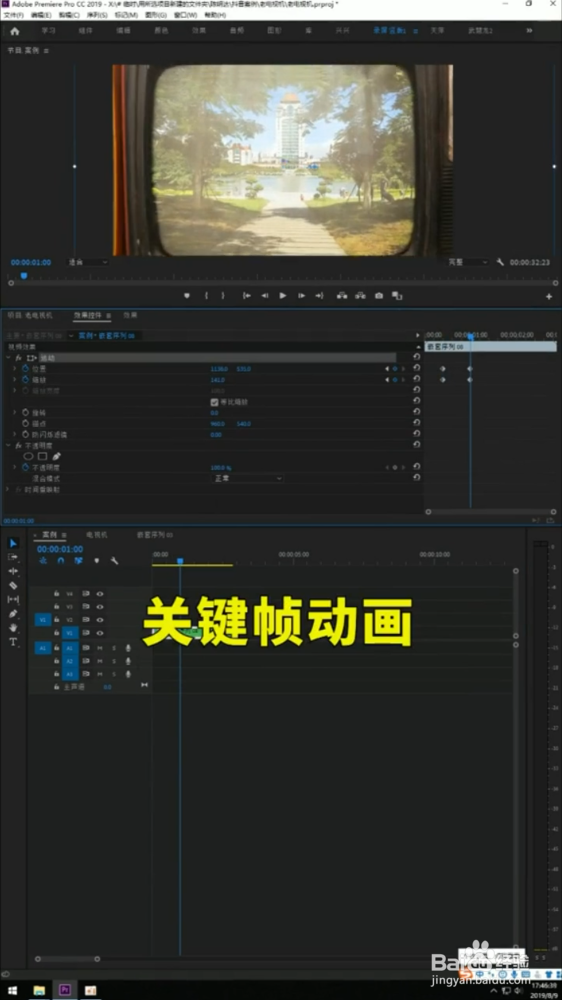Click the Mark Out bracket button

(x=223, y=295)
